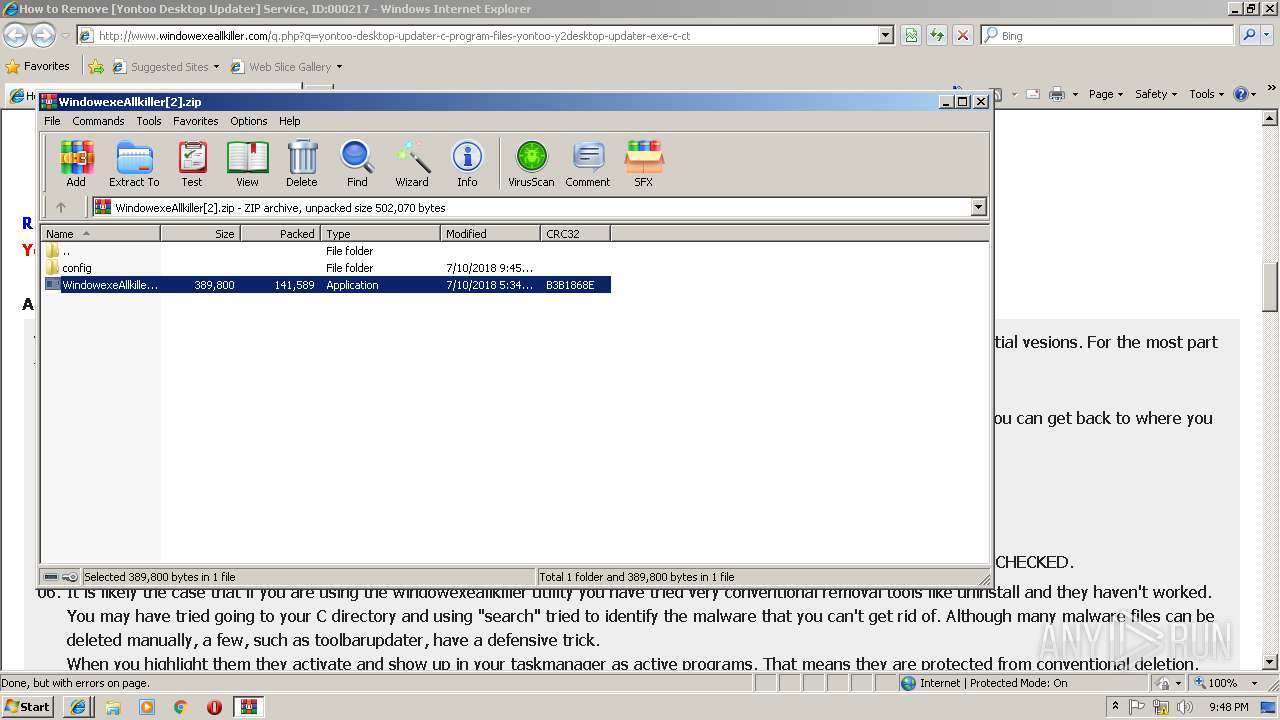The image size is (1280, 720).
Task: Sort the file list by Name column
Action: [100, 233]
